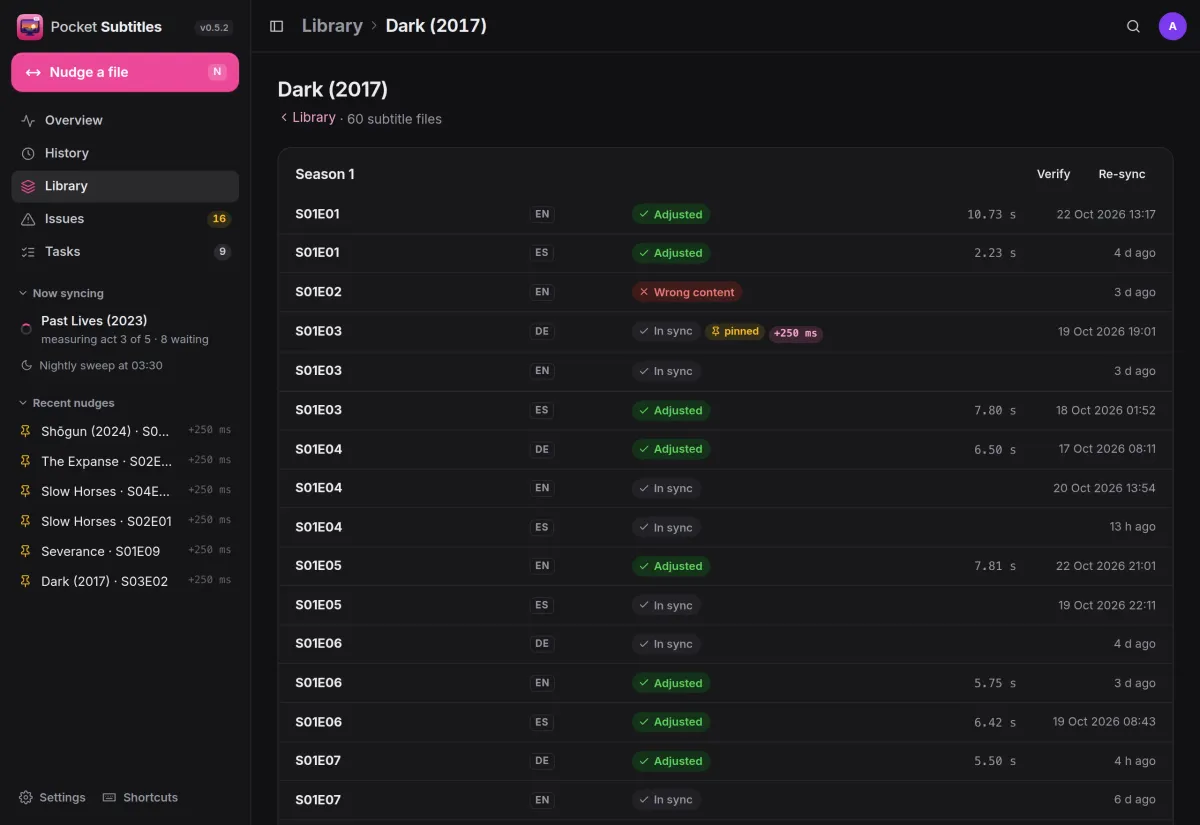Click the timestamp 20 Oct 2026 13:54
The width and height of the screenshot is (1200, 825).
tap(1104, 488)
